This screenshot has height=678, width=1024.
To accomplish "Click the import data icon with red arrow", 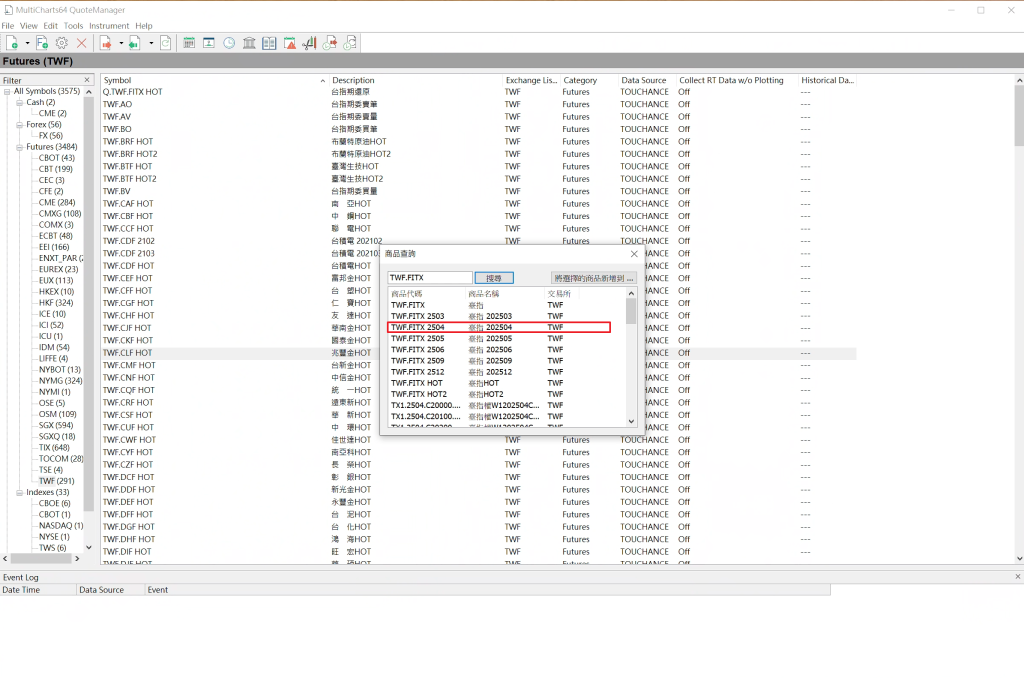I will (105, 43).
